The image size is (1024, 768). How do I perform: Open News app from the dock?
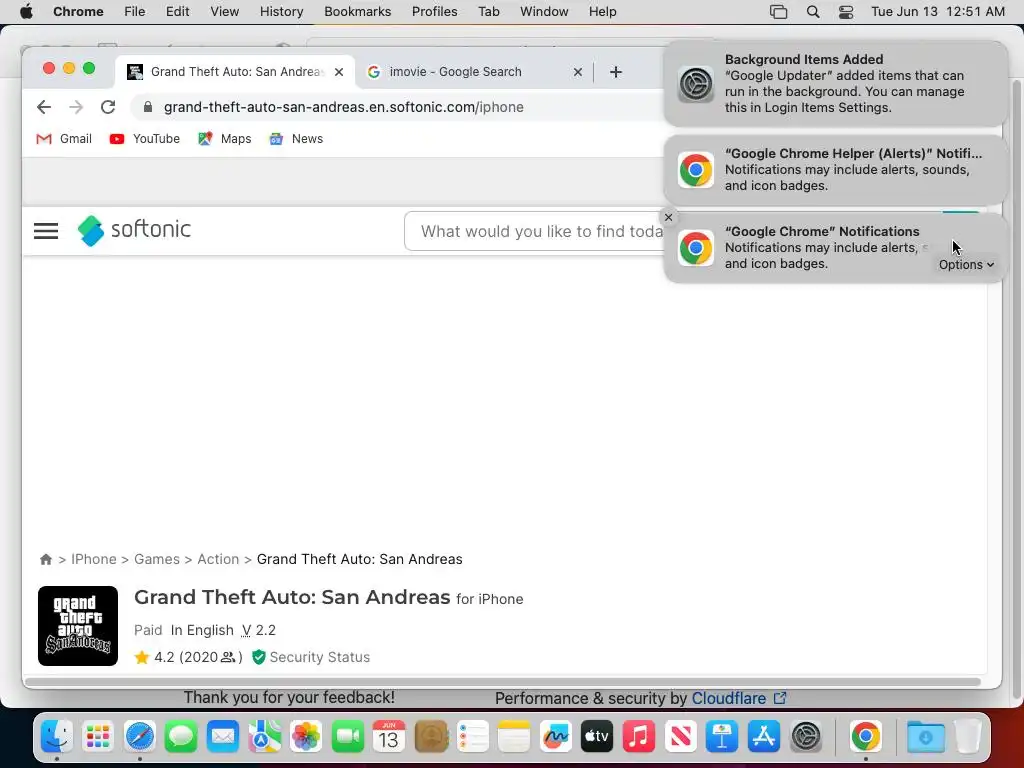pyautogui.click(x=680, y=737)
